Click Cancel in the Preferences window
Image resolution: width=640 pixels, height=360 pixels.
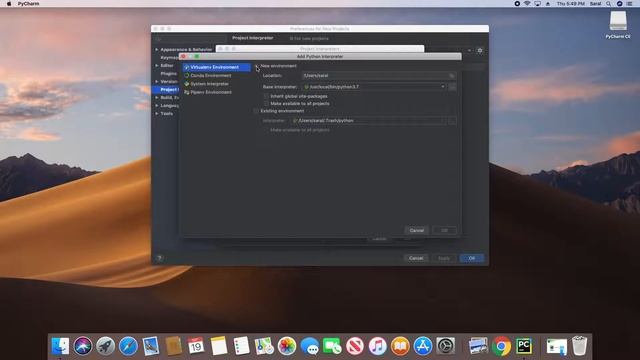[x=416, y=258]
